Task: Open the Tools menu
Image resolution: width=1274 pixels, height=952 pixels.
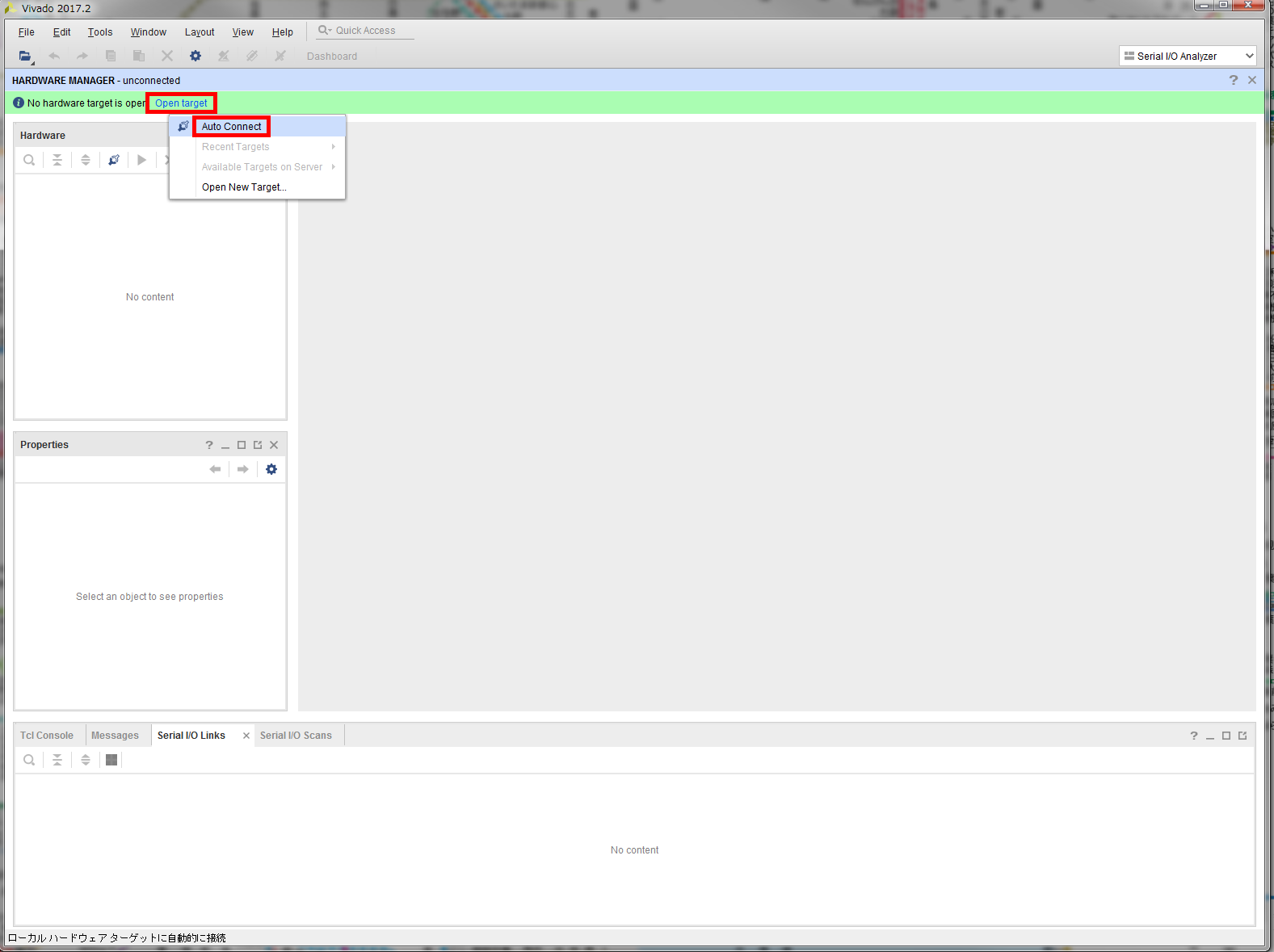Action: click(x=100, y=32)
